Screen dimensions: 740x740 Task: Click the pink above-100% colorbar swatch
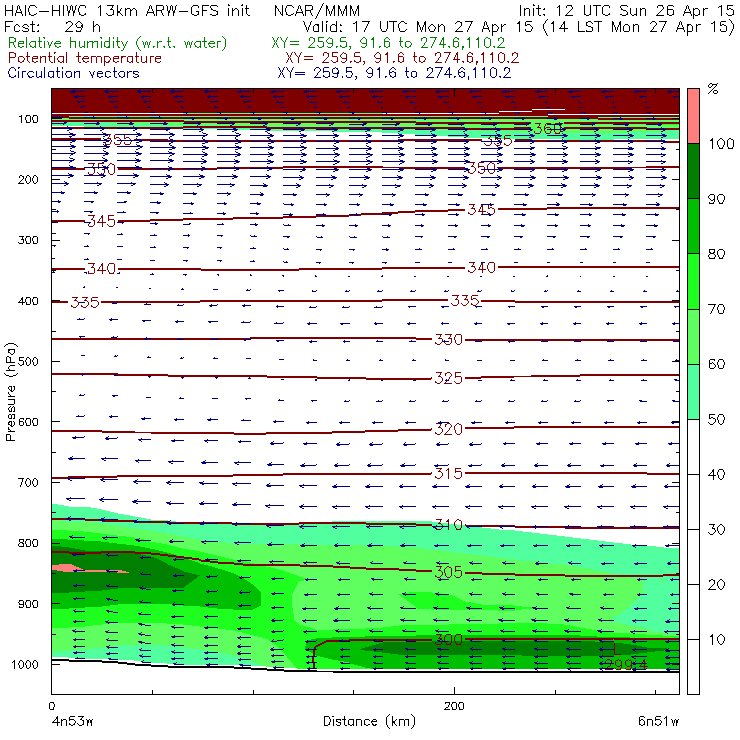693,116
